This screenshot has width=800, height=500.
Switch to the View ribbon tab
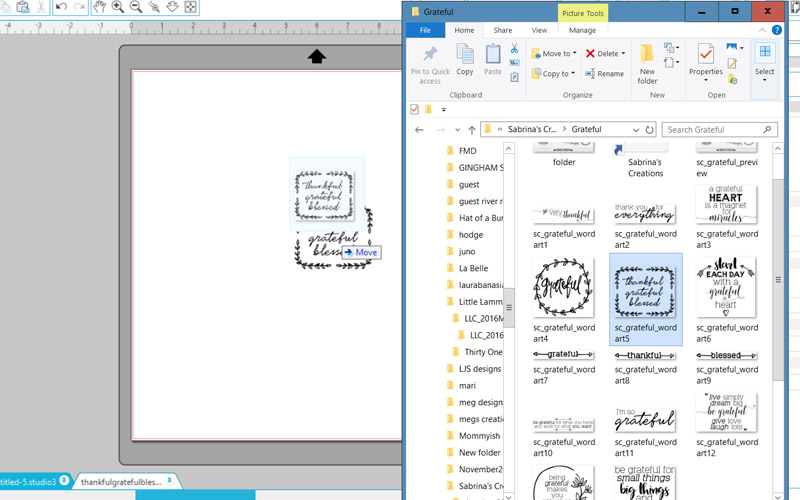tap(539, 30)
